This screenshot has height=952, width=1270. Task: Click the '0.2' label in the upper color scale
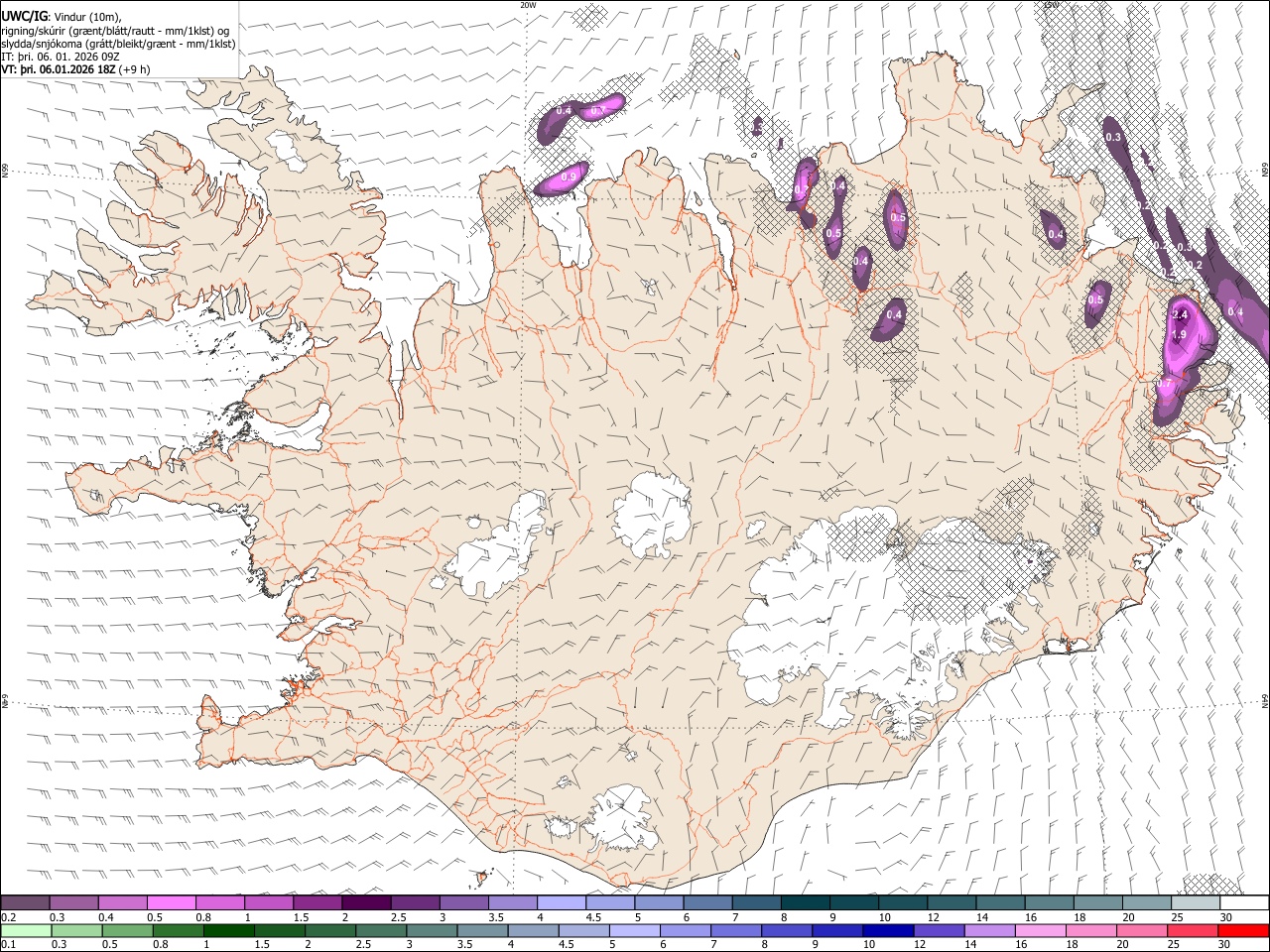coord(8,917)
